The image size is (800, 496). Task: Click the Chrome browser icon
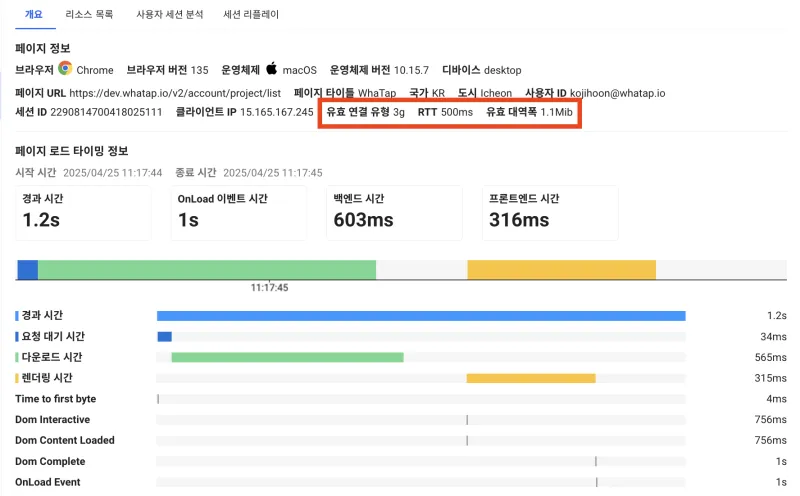[x=65, y=68]
